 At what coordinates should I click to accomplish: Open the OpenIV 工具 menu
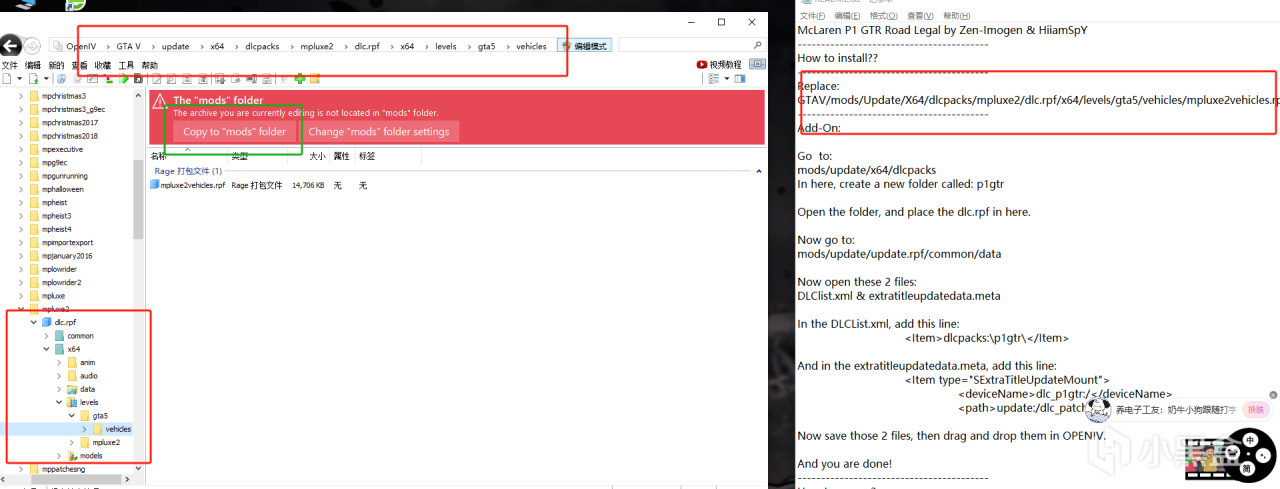[x=126, y=65]
